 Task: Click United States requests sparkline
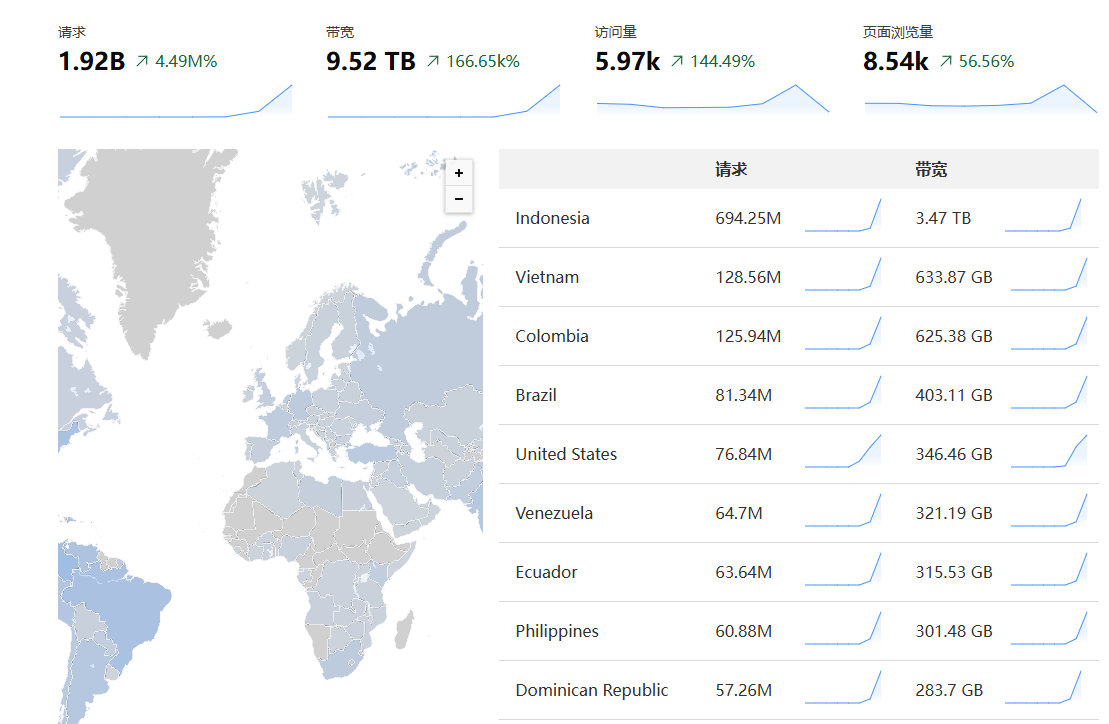tap(843, 453)
